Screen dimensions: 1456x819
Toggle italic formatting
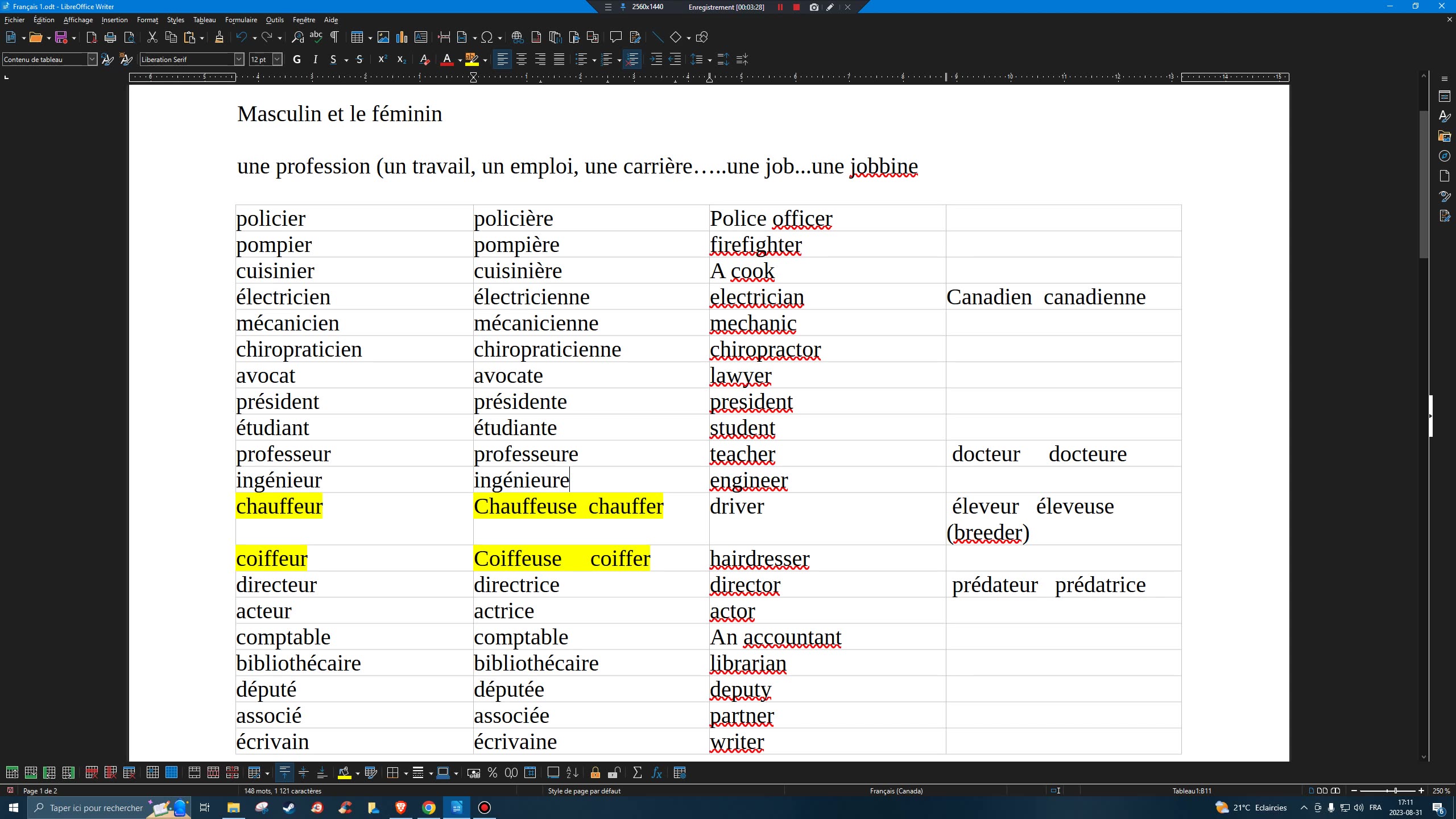point(315,59)
